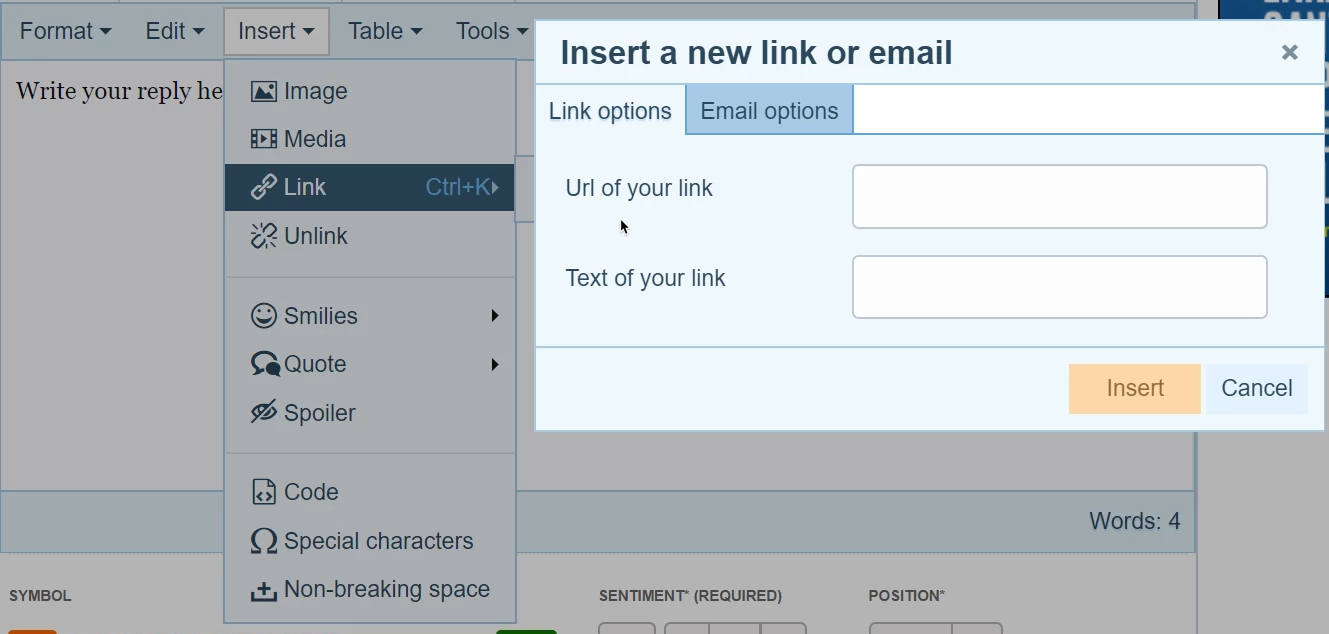
Task: Open the Smilies face icon entry
Action: click(263, 316)
